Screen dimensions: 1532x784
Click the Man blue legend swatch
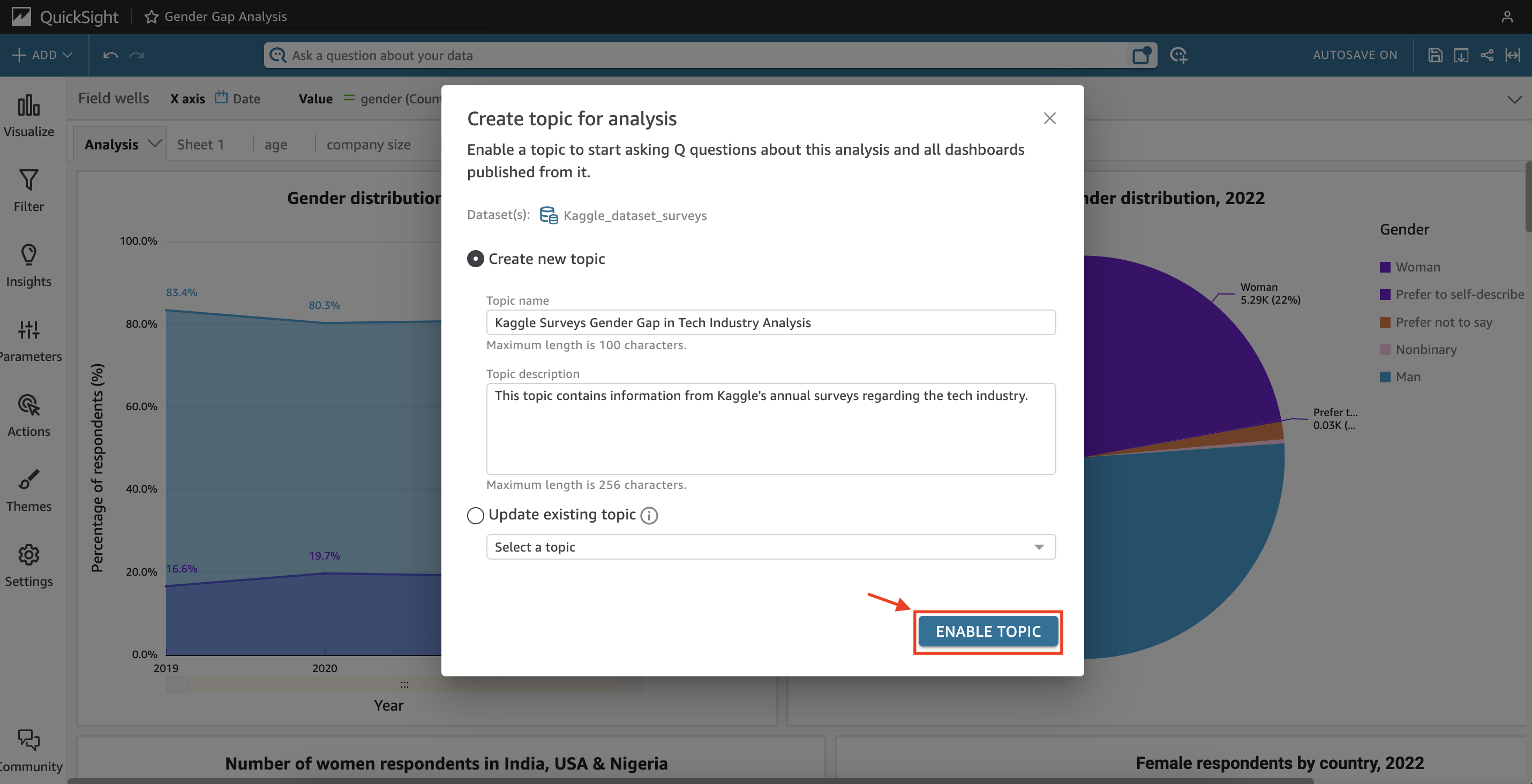(1385, 377)
